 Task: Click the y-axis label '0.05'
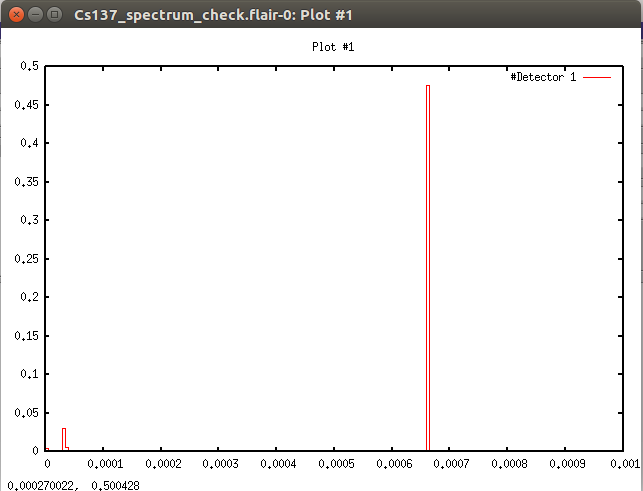click(26, 413)
